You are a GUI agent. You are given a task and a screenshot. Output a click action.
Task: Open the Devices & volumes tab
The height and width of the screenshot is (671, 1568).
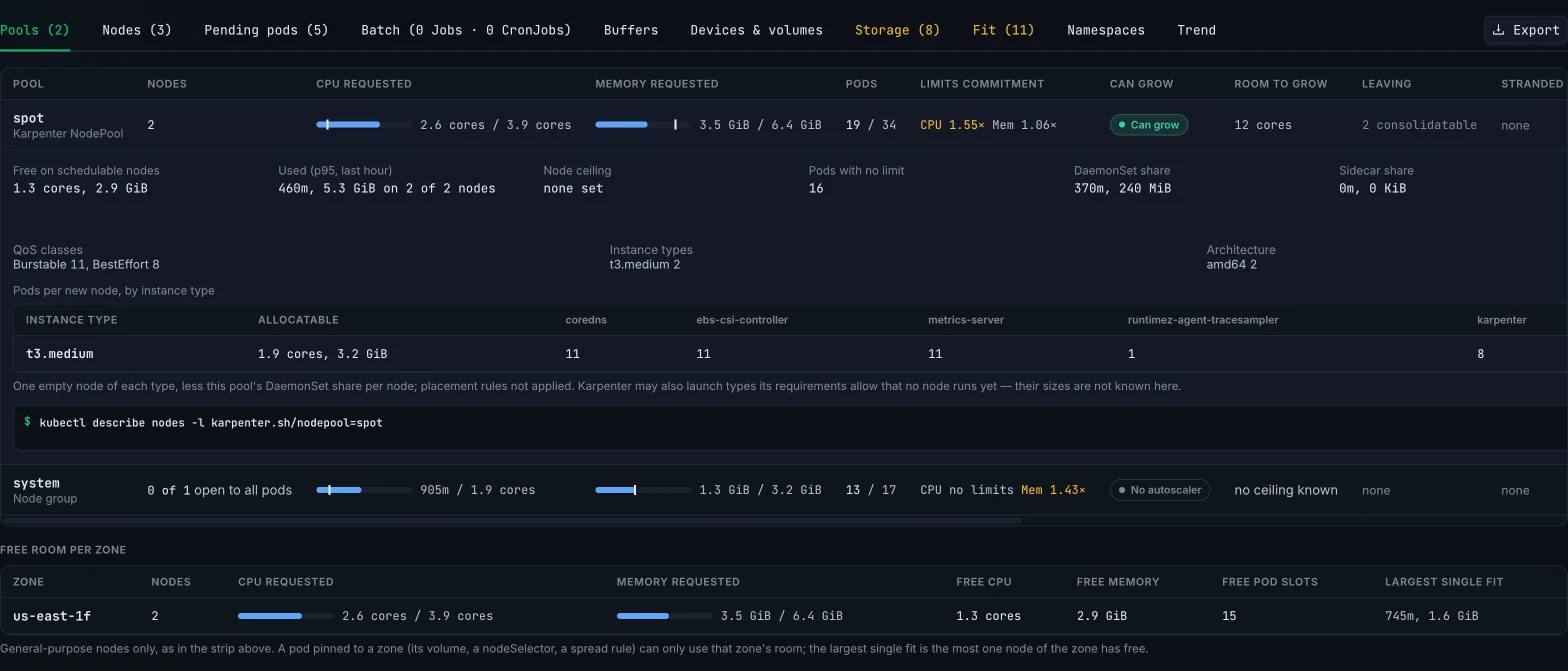[x=756, y=30]
